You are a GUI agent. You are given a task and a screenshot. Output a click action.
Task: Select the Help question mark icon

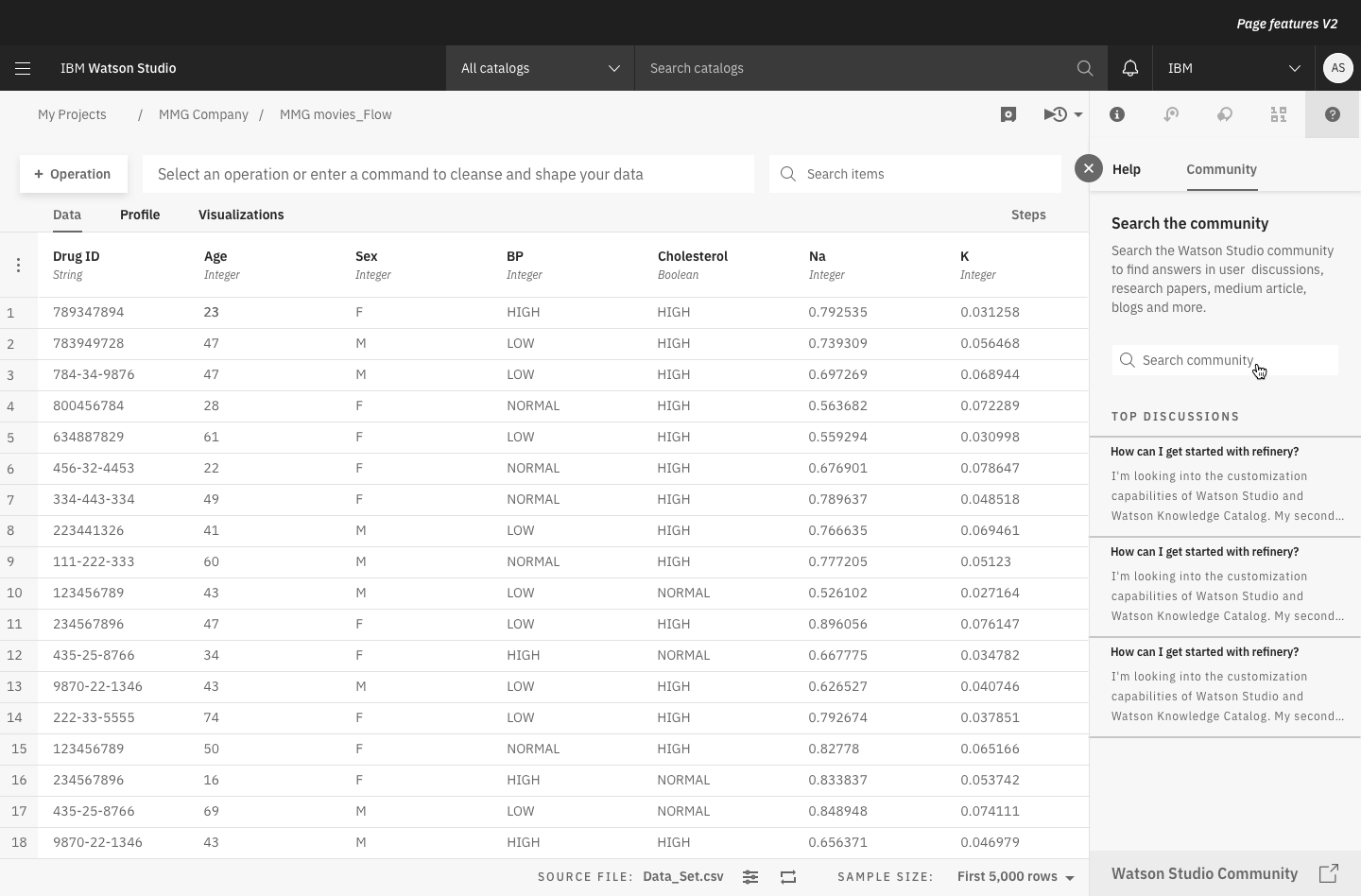click(1333, 114)
